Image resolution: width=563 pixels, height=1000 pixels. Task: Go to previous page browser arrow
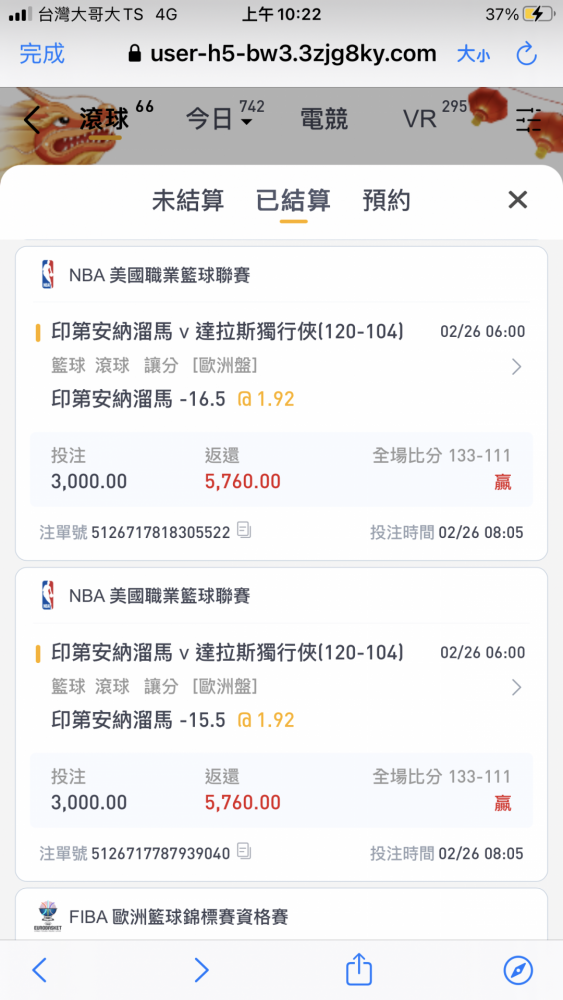(x=40, y=970)
